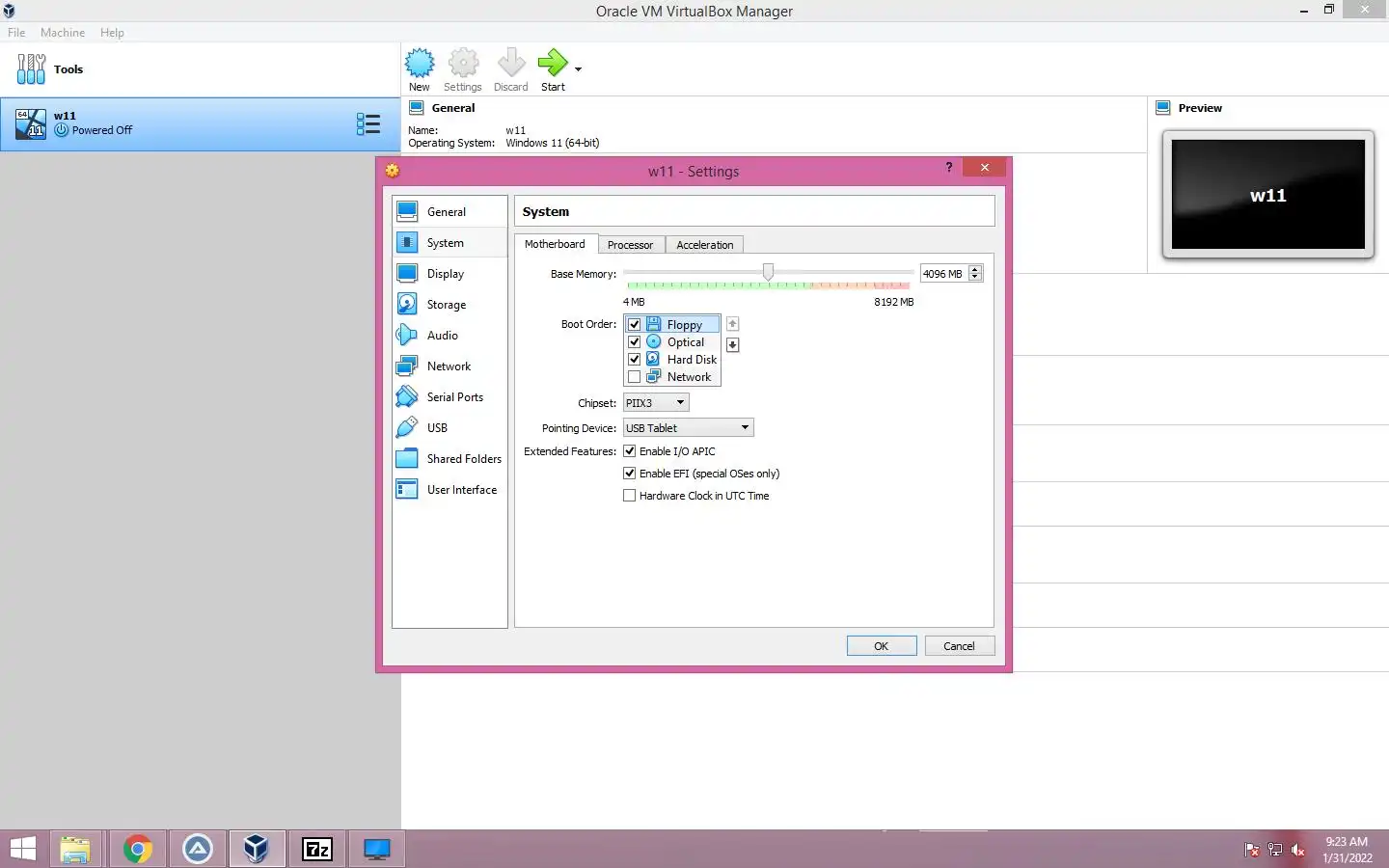Image resolution: width=1389 pixels, height=868 pixels.
Task: Click the Preview panel header
Action: [x=1200, y=108]
